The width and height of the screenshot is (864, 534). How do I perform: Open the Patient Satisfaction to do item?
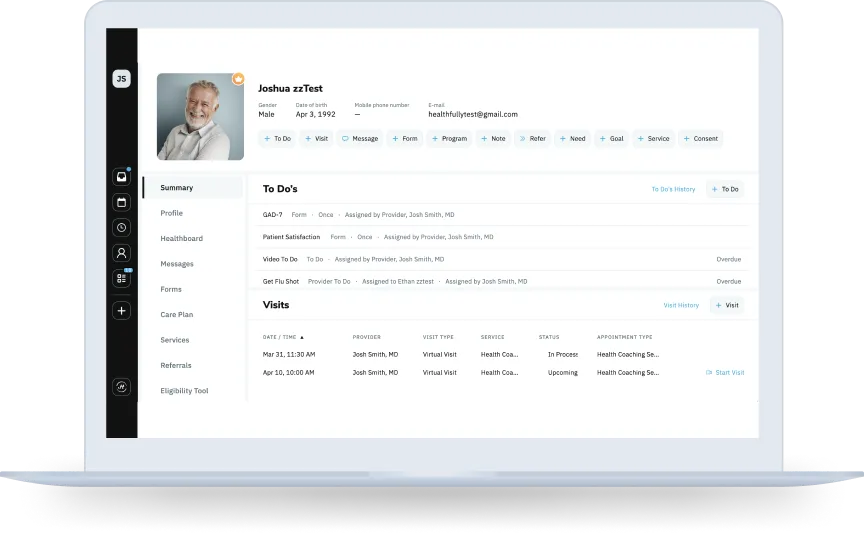[x=503, y=237]
